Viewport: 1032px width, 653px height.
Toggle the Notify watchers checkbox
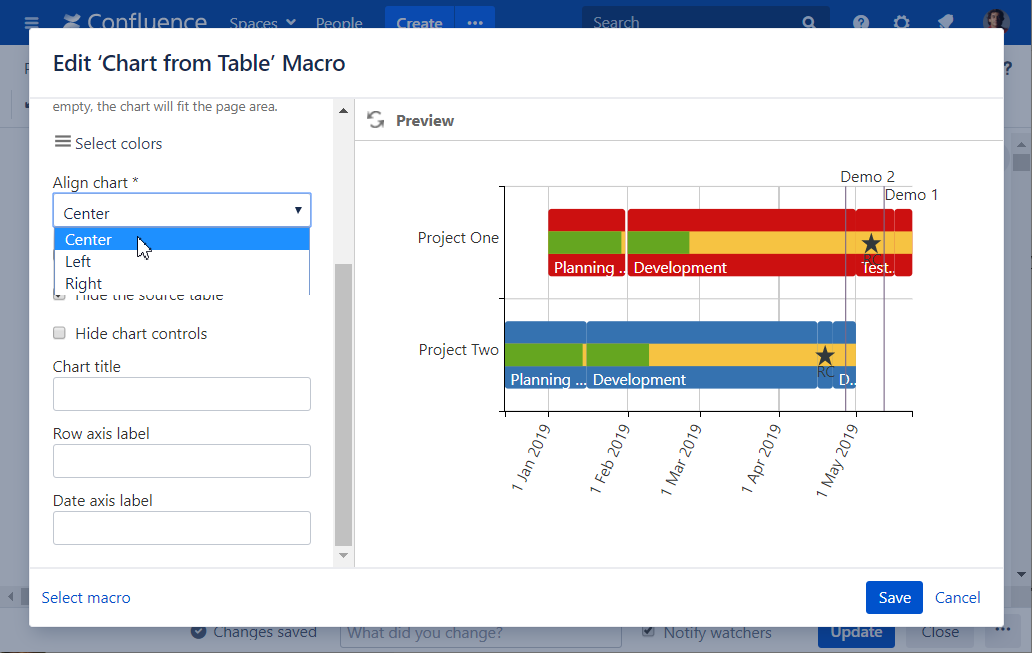[x=649, y=632]
